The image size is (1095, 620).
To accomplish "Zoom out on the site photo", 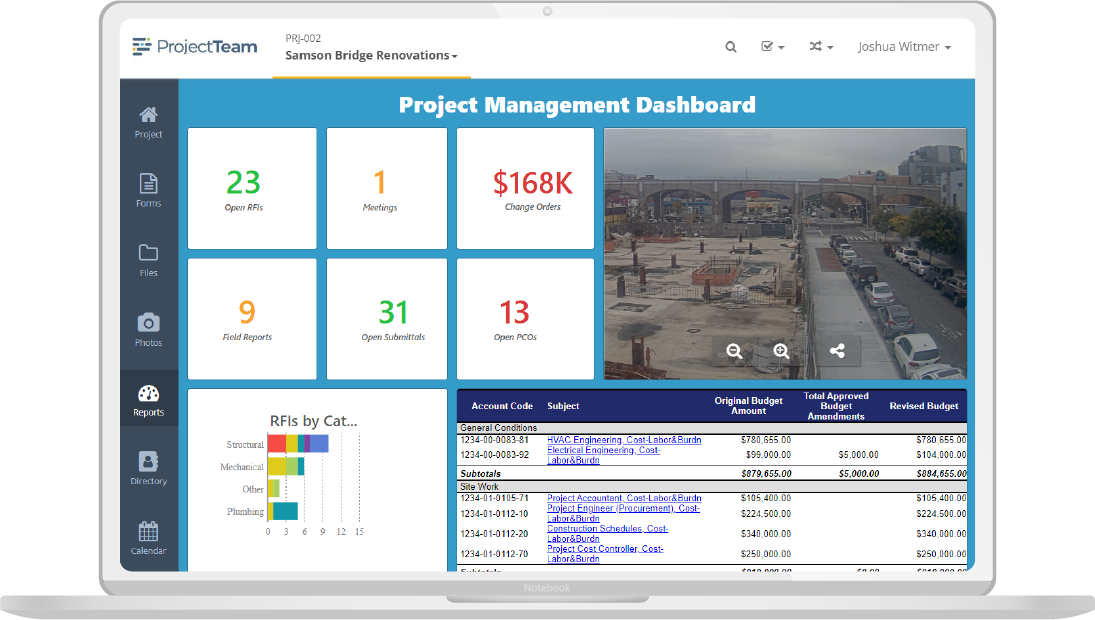I will point(734,350).
